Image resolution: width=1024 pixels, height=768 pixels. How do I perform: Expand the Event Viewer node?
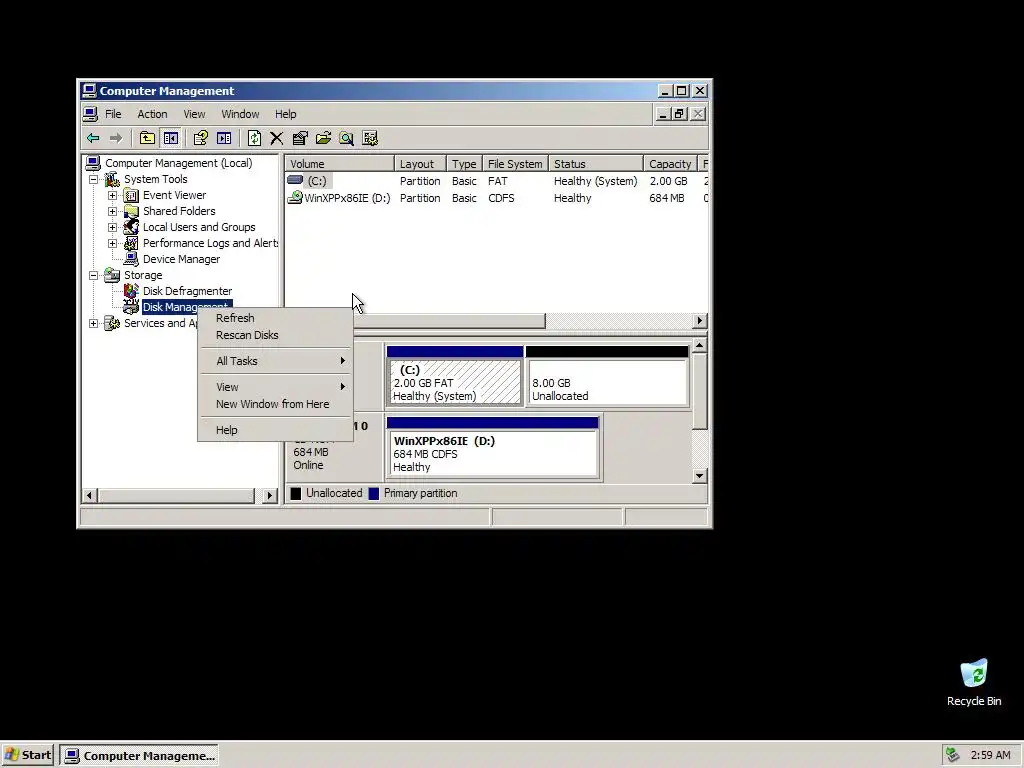[x=112, y=195]
